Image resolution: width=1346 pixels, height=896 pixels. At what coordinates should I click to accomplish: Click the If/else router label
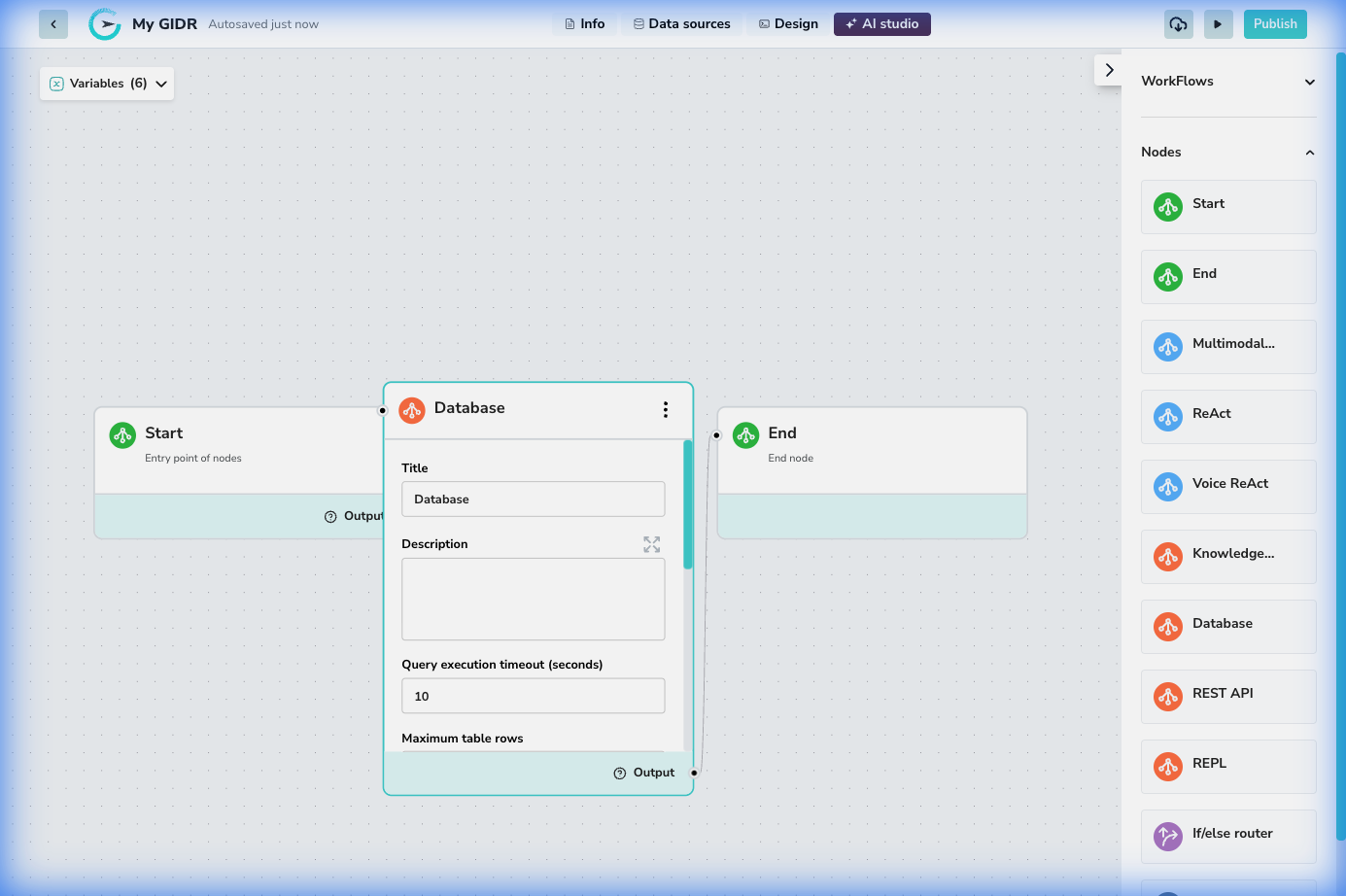tap(1232, 833)
